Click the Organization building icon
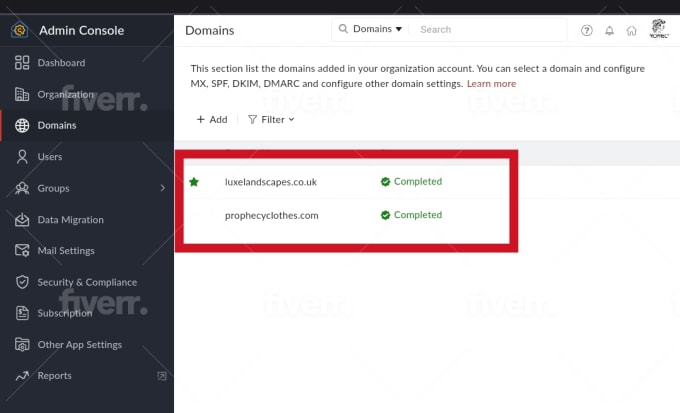The image size is (680, 413). coord(22,94)
